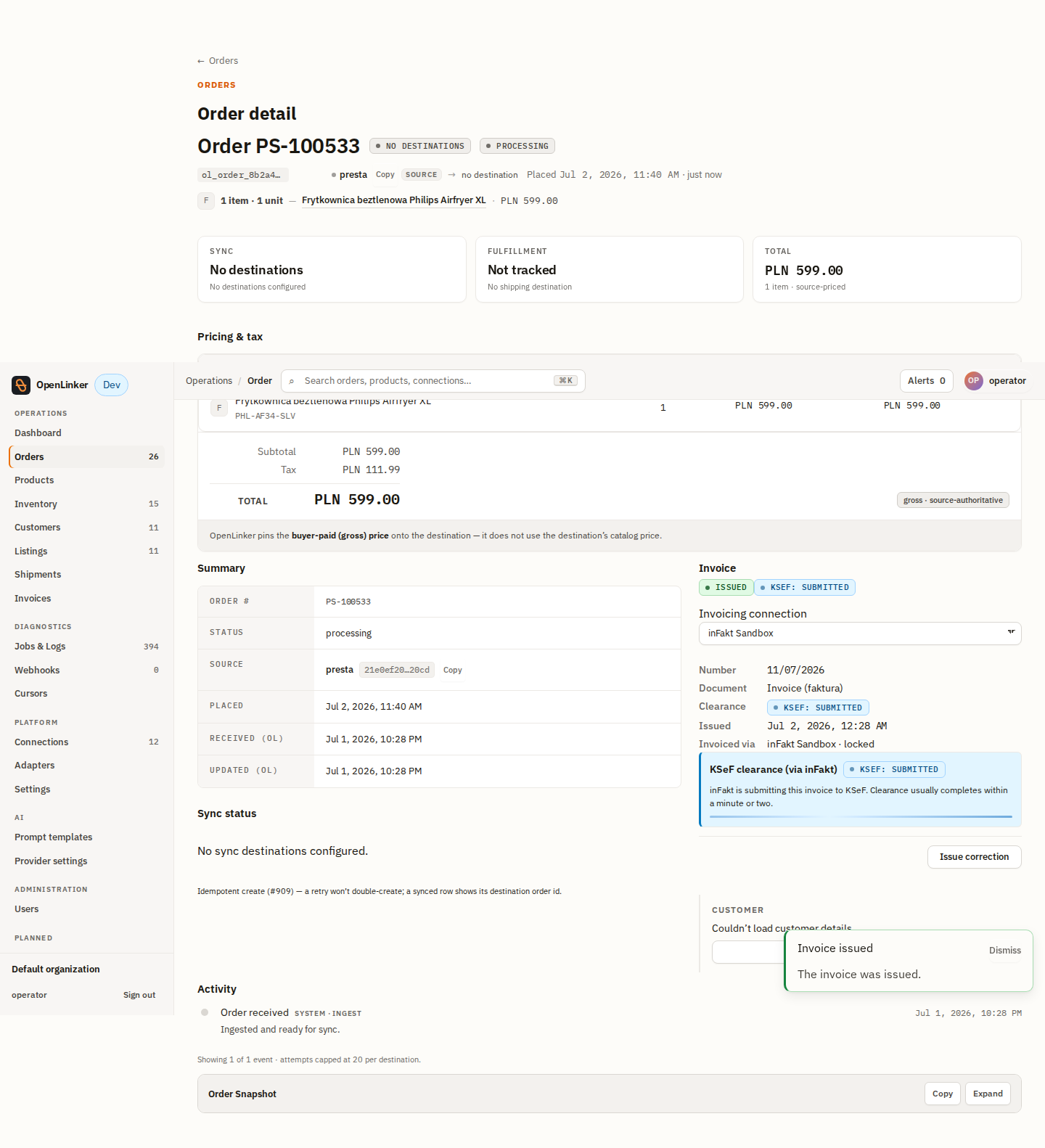Click the search orders input field
This screenshot has width=1045, height=1148.
[433, 381]
